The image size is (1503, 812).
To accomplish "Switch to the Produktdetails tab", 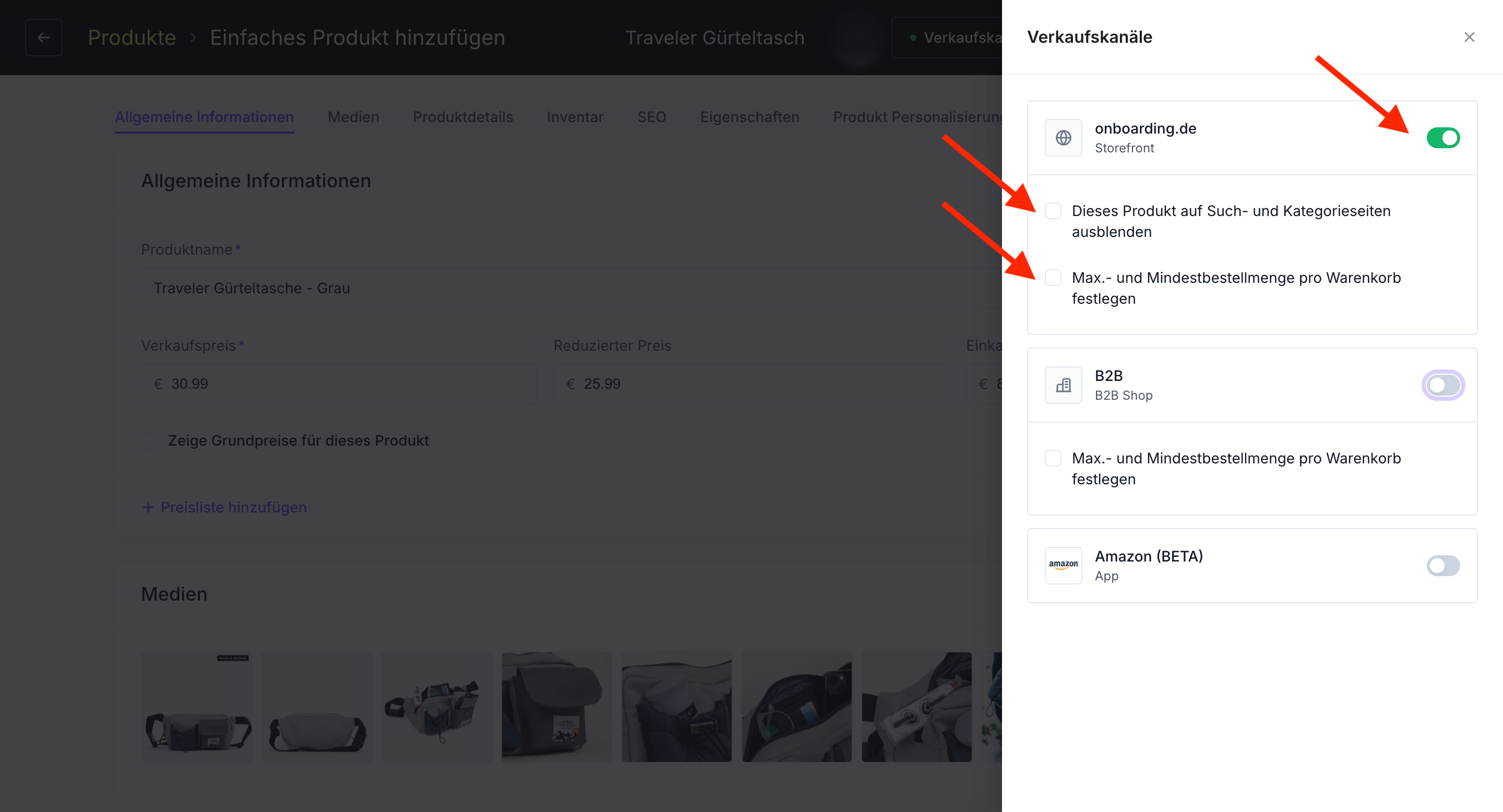I will pos(463,117).
